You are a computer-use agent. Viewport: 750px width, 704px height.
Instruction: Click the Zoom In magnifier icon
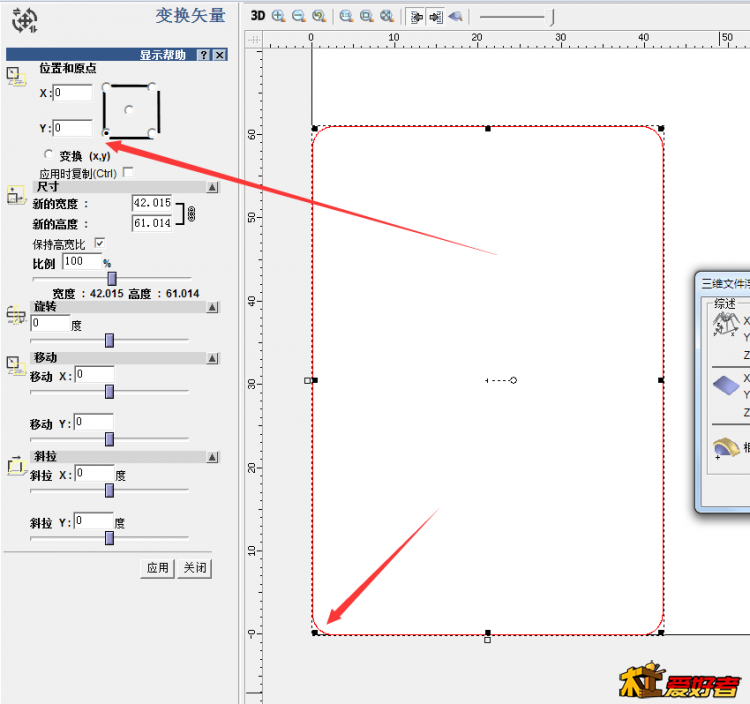click(278, 16)
